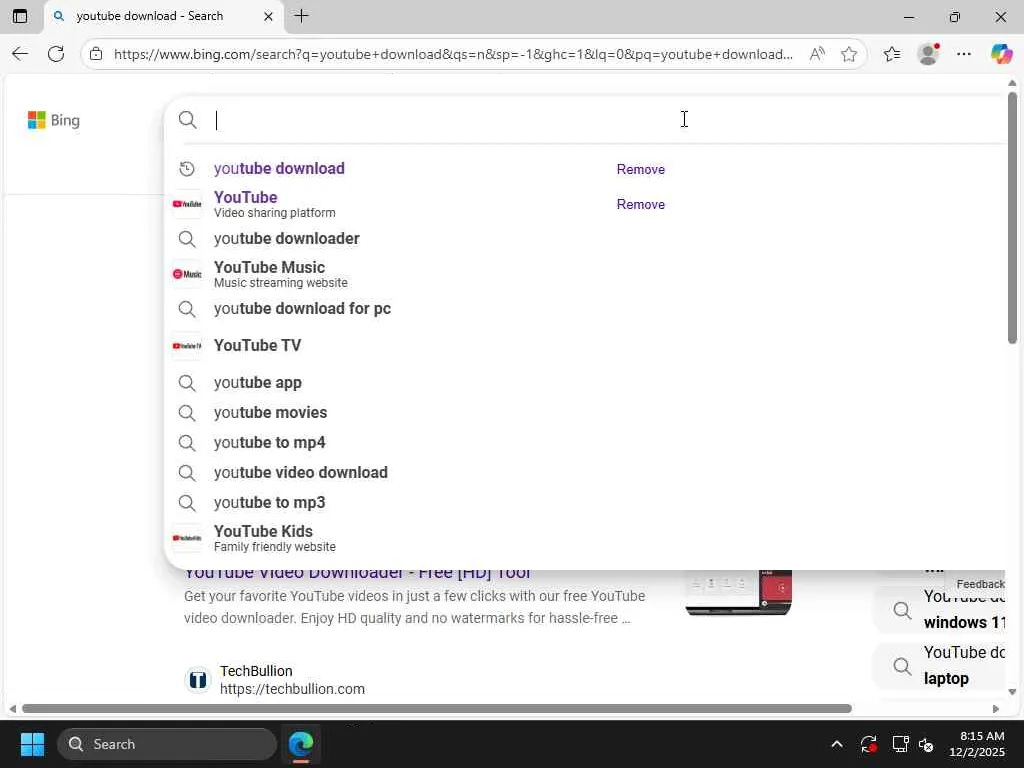Select 'youtube download for pc' suggestion
This screenshot has height=768, width=1024.
pyautogui.click(x=302, y=308)
